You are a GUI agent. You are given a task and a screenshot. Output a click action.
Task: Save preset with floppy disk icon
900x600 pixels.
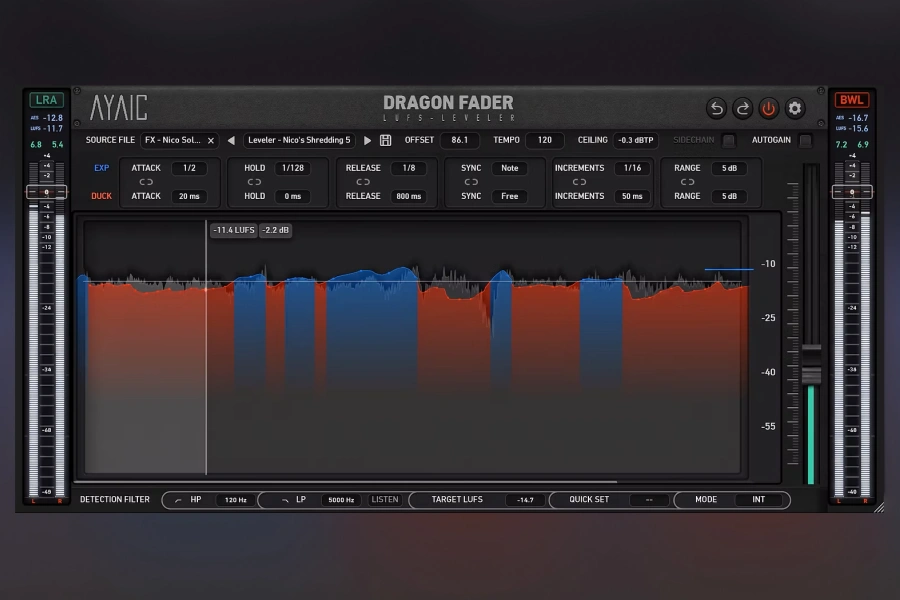(385, 141)
